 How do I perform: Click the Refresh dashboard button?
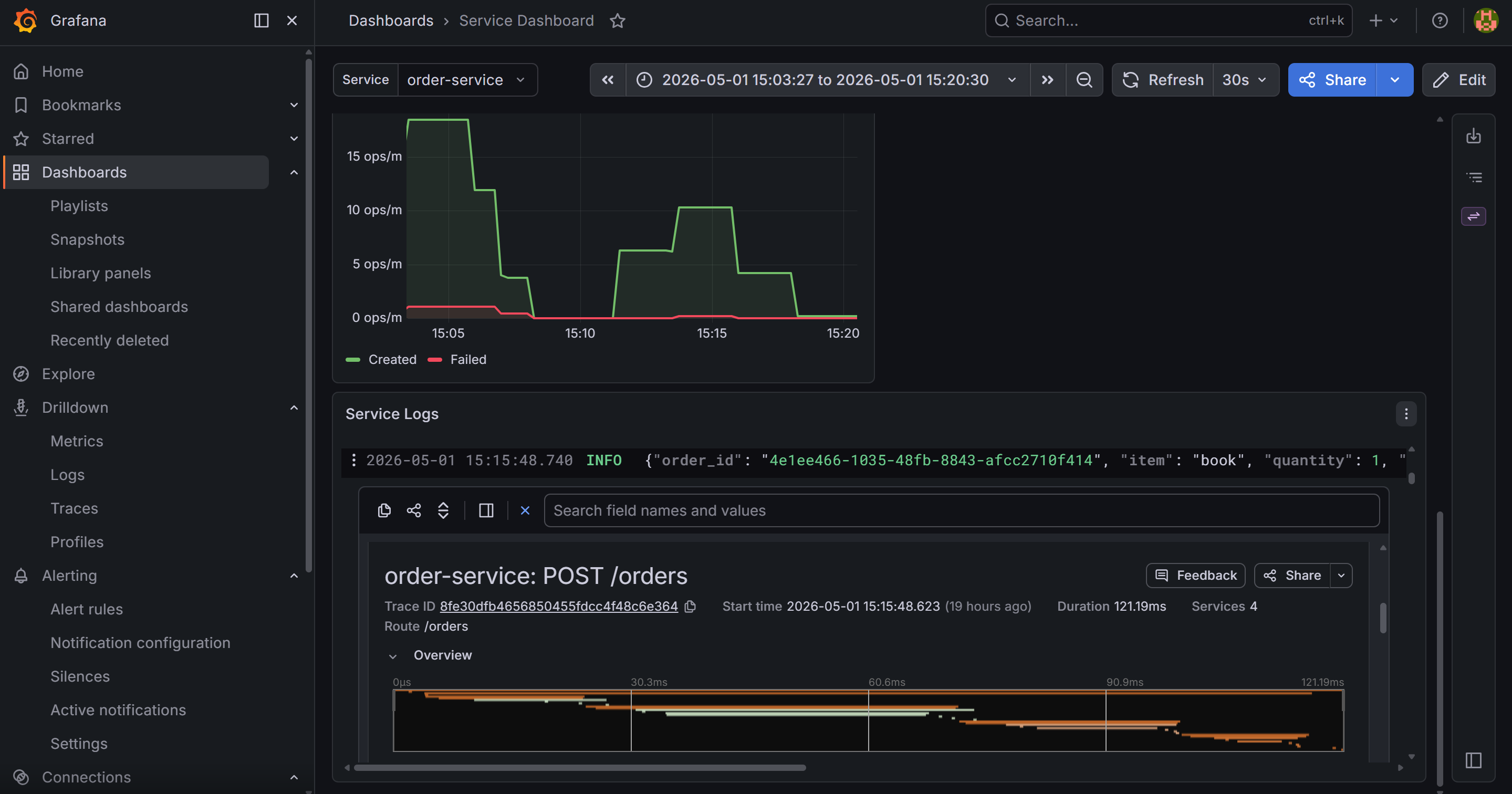coord(1163,80)
